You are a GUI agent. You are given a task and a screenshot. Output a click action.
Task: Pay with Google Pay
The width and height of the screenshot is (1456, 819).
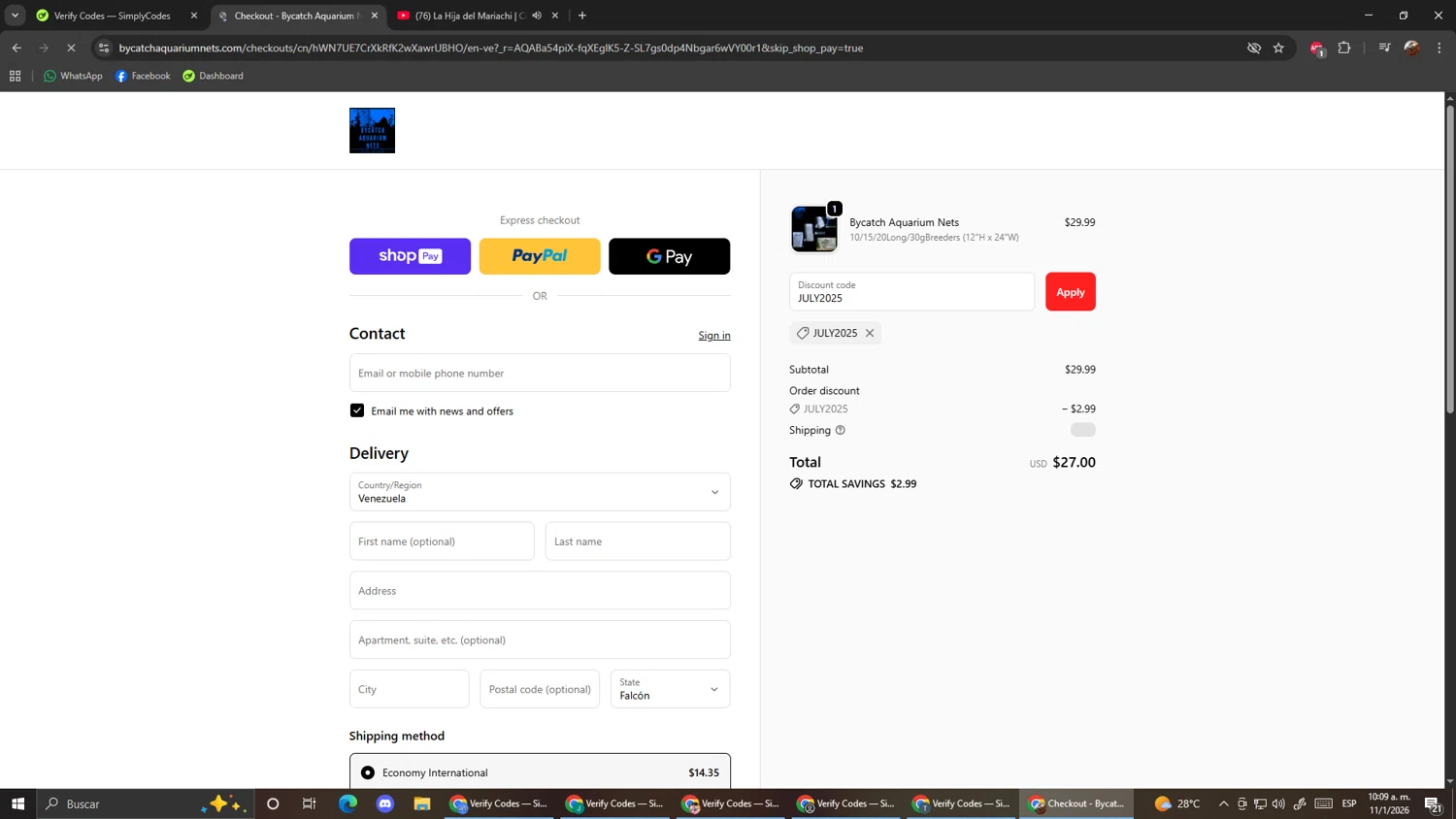(669, 256)
